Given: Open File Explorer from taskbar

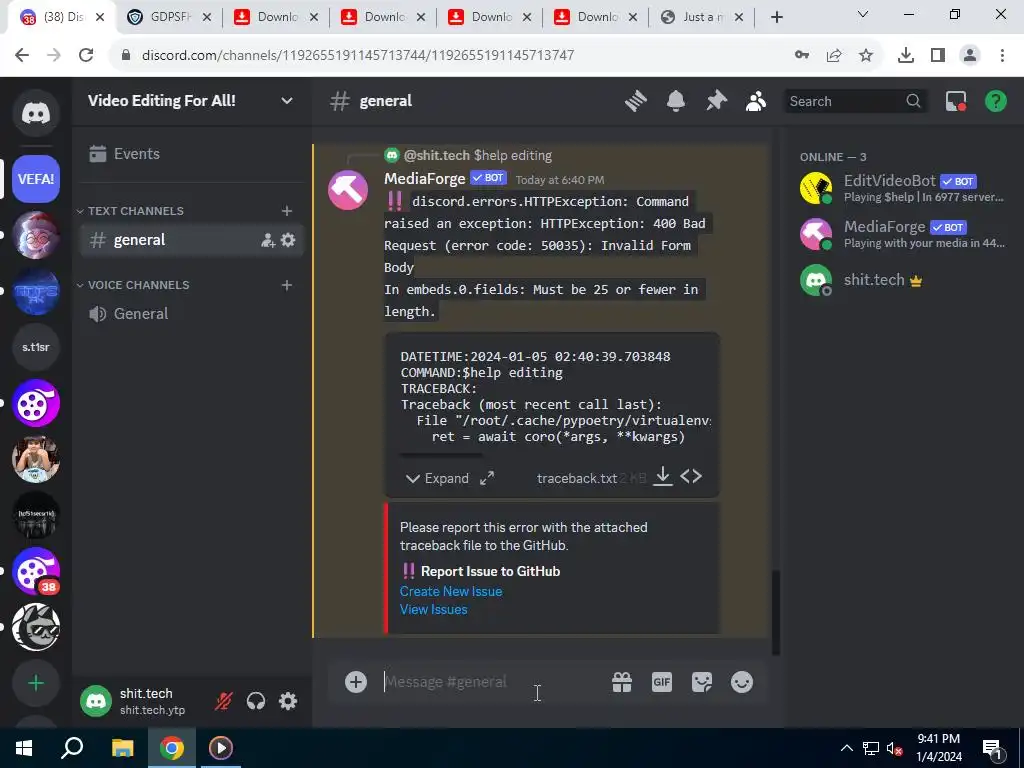Looking at the screenshot, I should 122,748.
